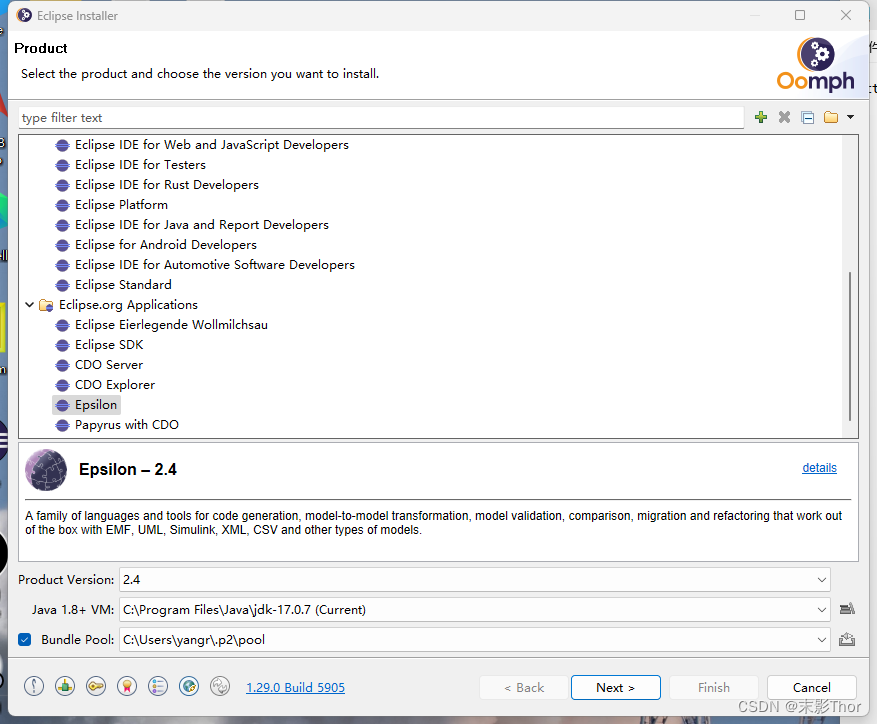Image resolution: width=877 pixels, height=724 pixels.
Task: Select Eclipse IDE for Java and Report Developers
Action: click(202, 225)
